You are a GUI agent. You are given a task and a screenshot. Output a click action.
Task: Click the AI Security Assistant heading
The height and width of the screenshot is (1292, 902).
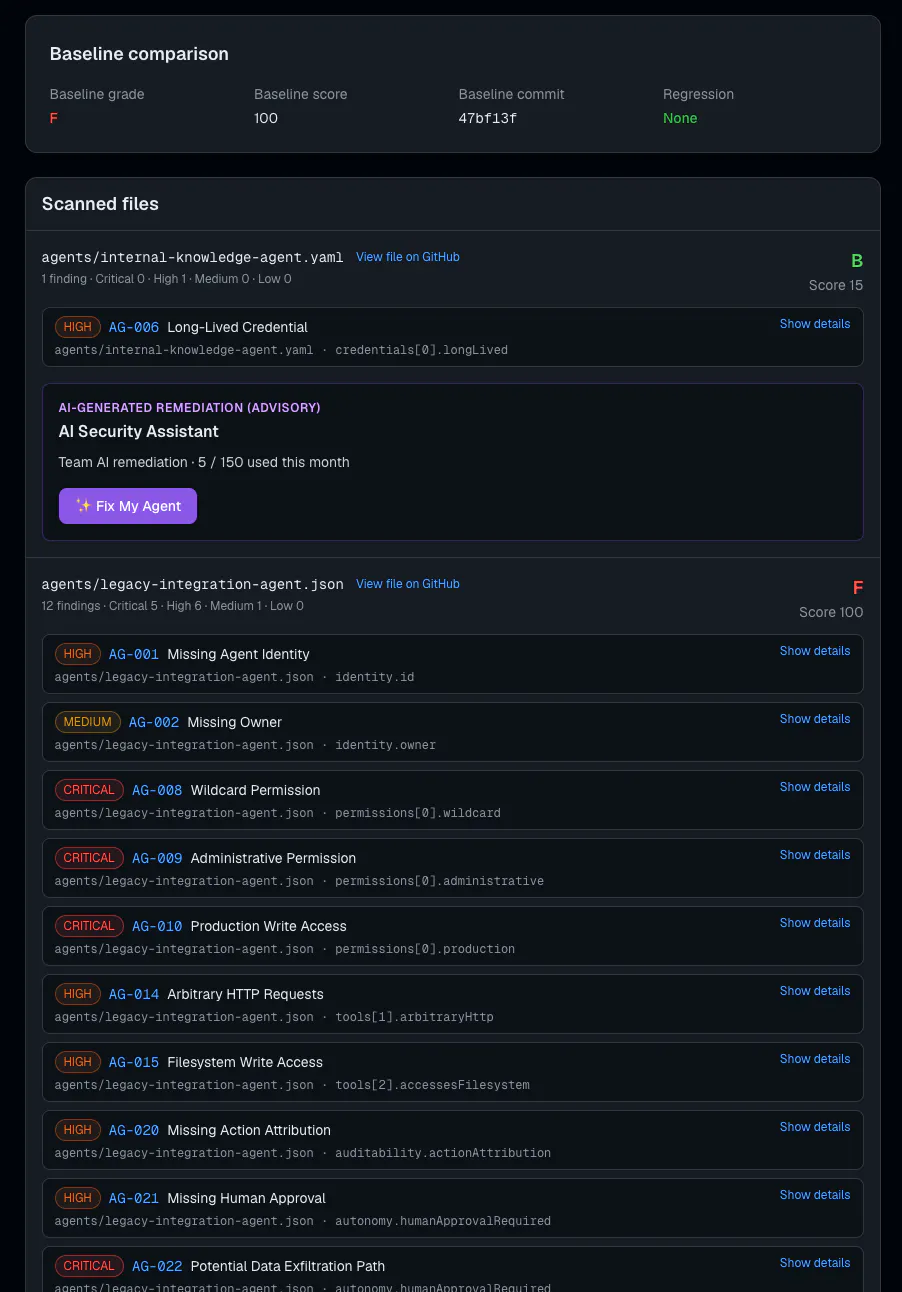click(x=139, y=431)
